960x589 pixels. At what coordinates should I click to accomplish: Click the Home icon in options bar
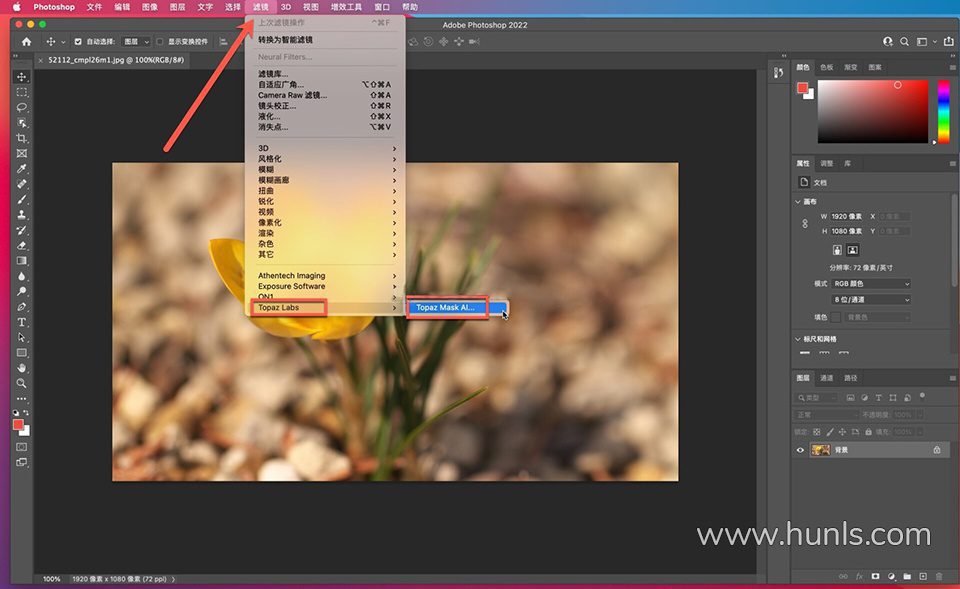coord(26,42)
